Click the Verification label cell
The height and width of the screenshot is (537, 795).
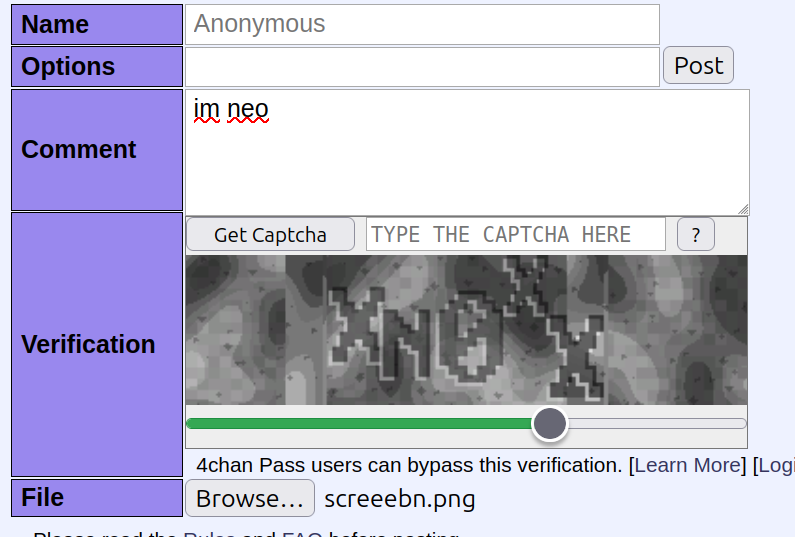(97, 344)
